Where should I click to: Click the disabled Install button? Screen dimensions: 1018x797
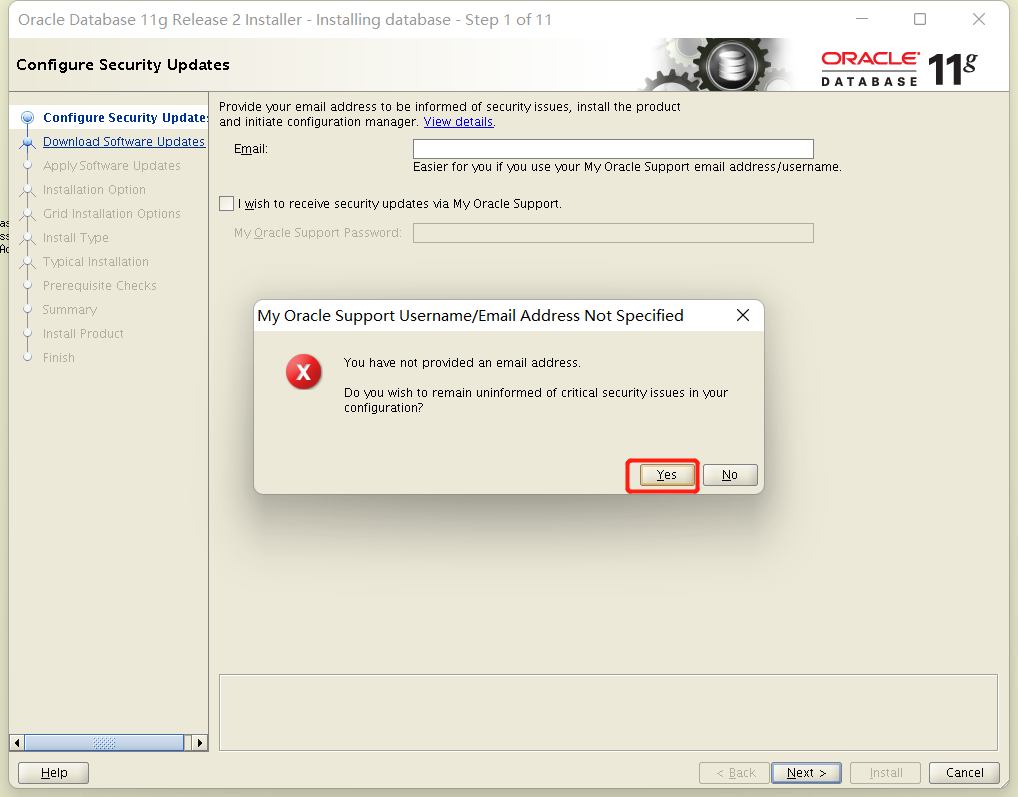[886, 773]
